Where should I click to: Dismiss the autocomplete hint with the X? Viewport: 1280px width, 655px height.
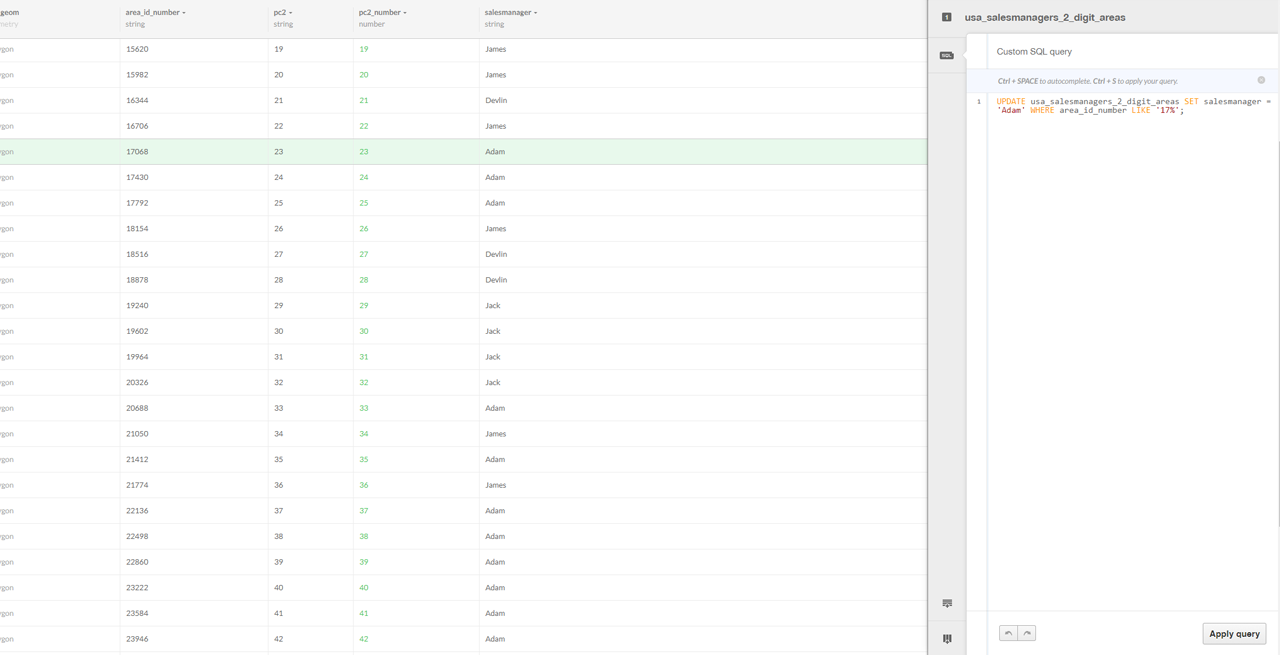tap(1261, 80)
